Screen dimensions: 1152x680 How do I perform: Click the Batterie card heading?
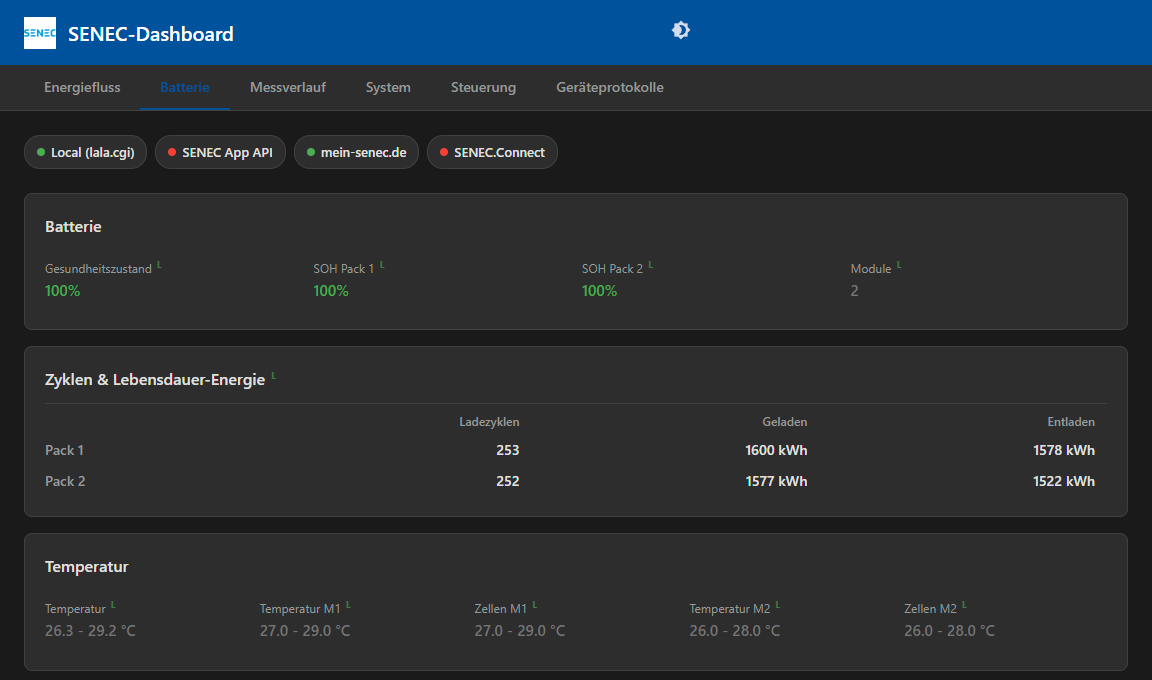(73, 227)
